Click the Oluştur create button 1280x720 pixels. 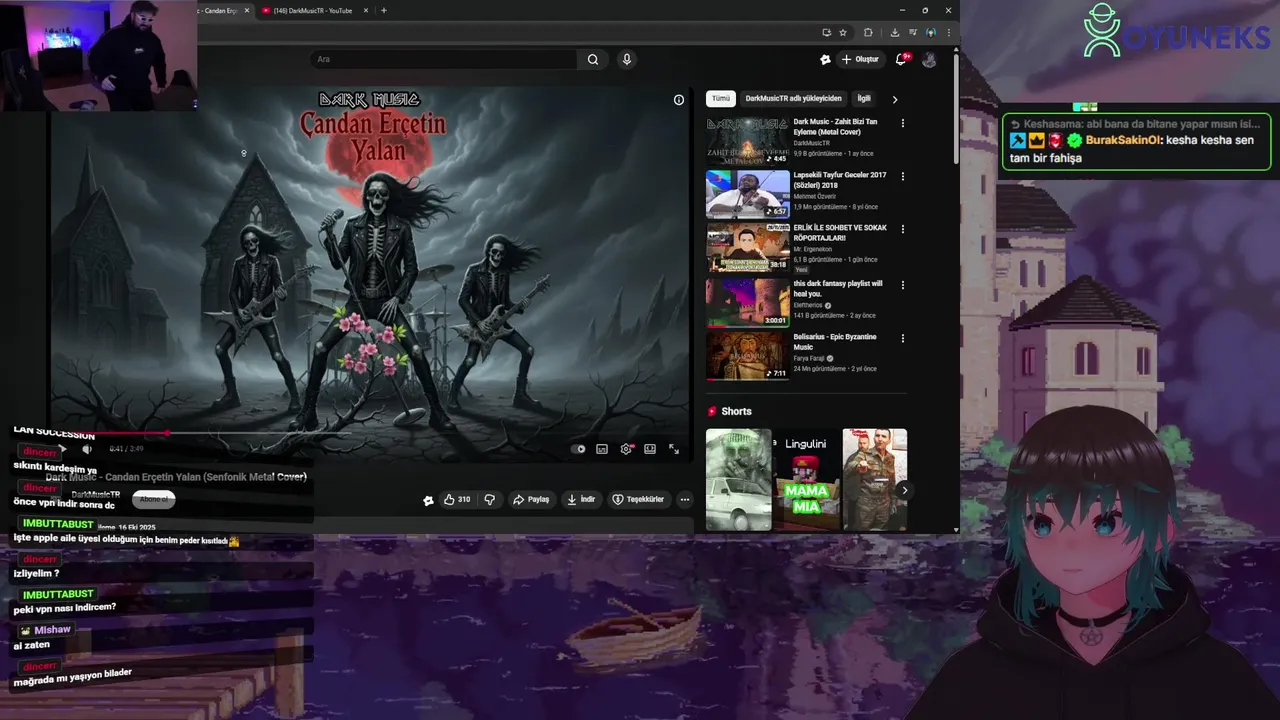(x=860, y=59)
